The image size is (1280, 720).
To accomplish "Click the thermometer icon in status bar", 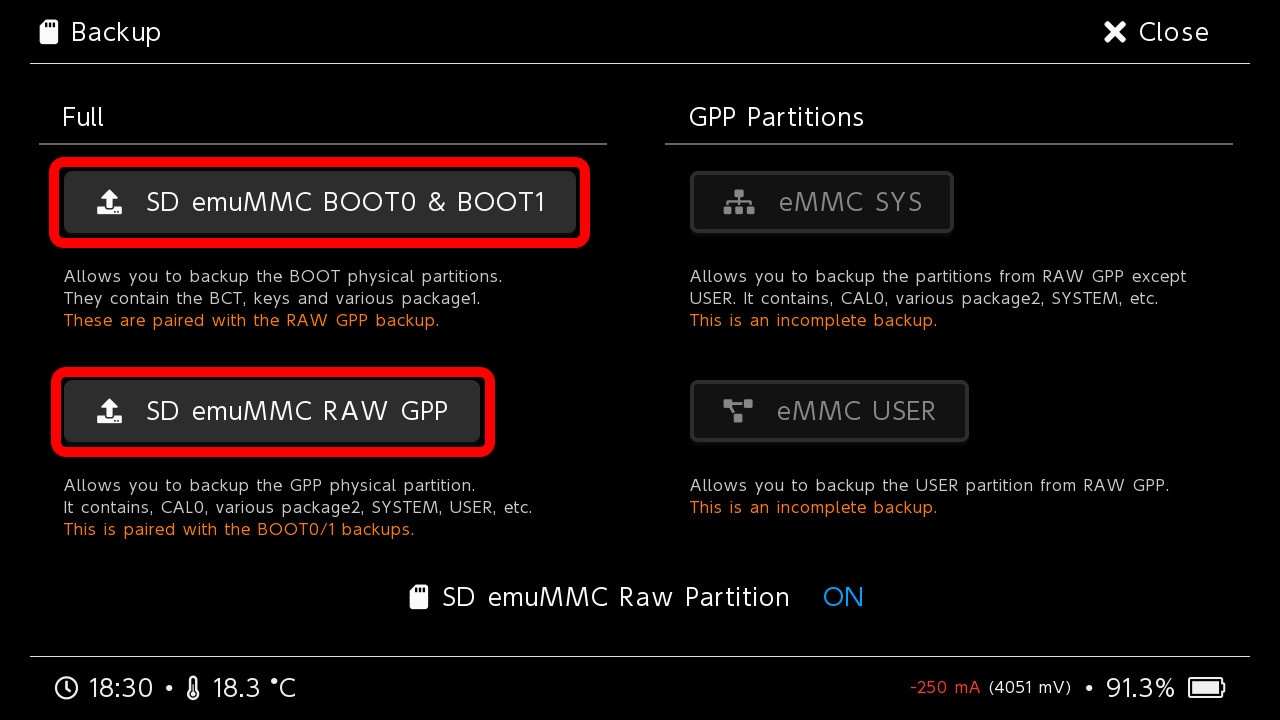I will [193, 688].
